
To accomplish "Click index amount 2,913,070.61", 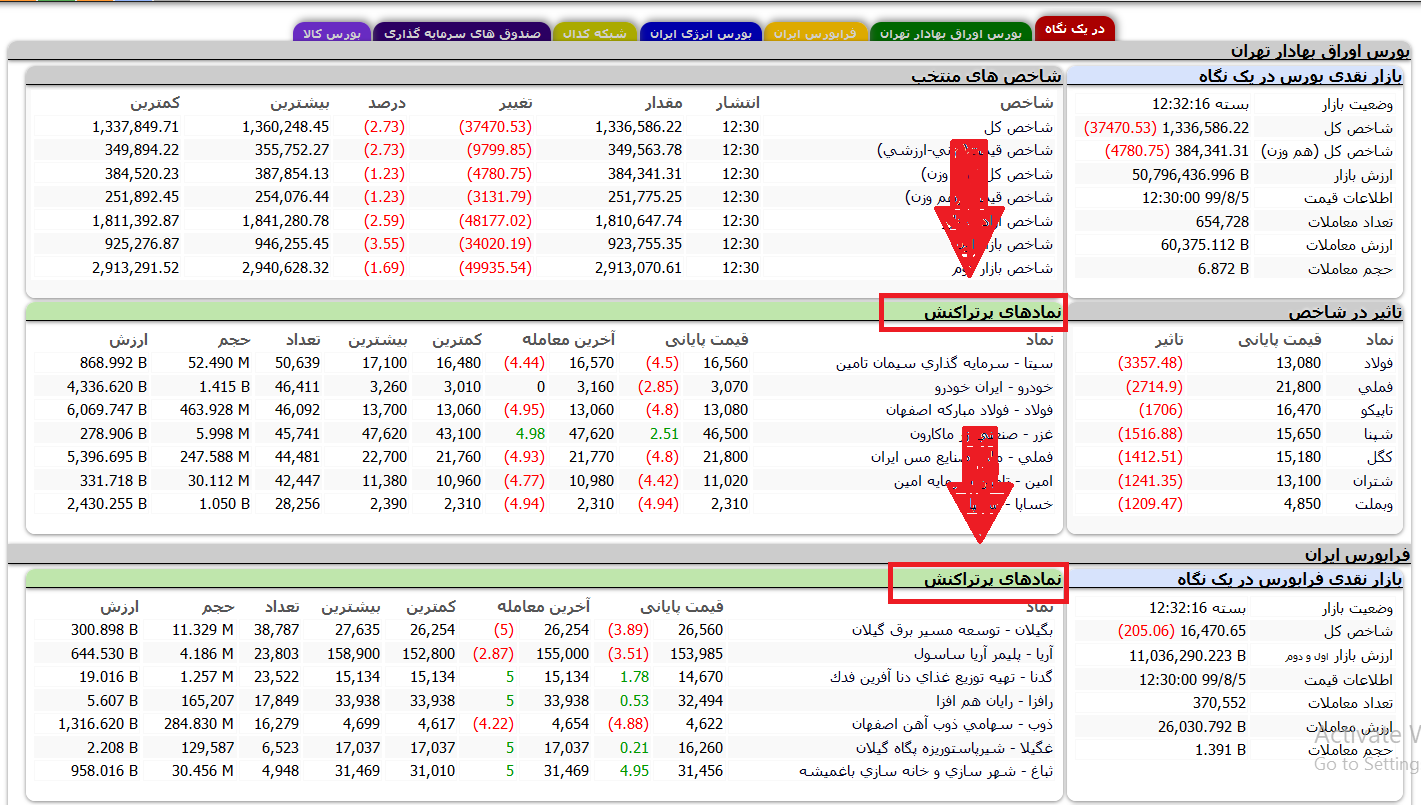I will pyautogui.click(x=638, y=268).
